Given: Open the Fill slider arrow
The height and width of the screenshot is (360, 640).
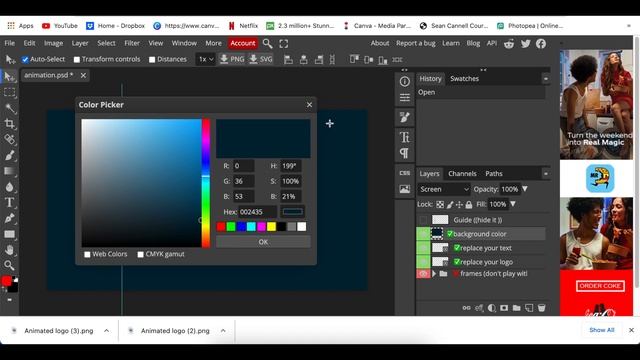Looking at the screenshot, I should [x=513, y=204].
